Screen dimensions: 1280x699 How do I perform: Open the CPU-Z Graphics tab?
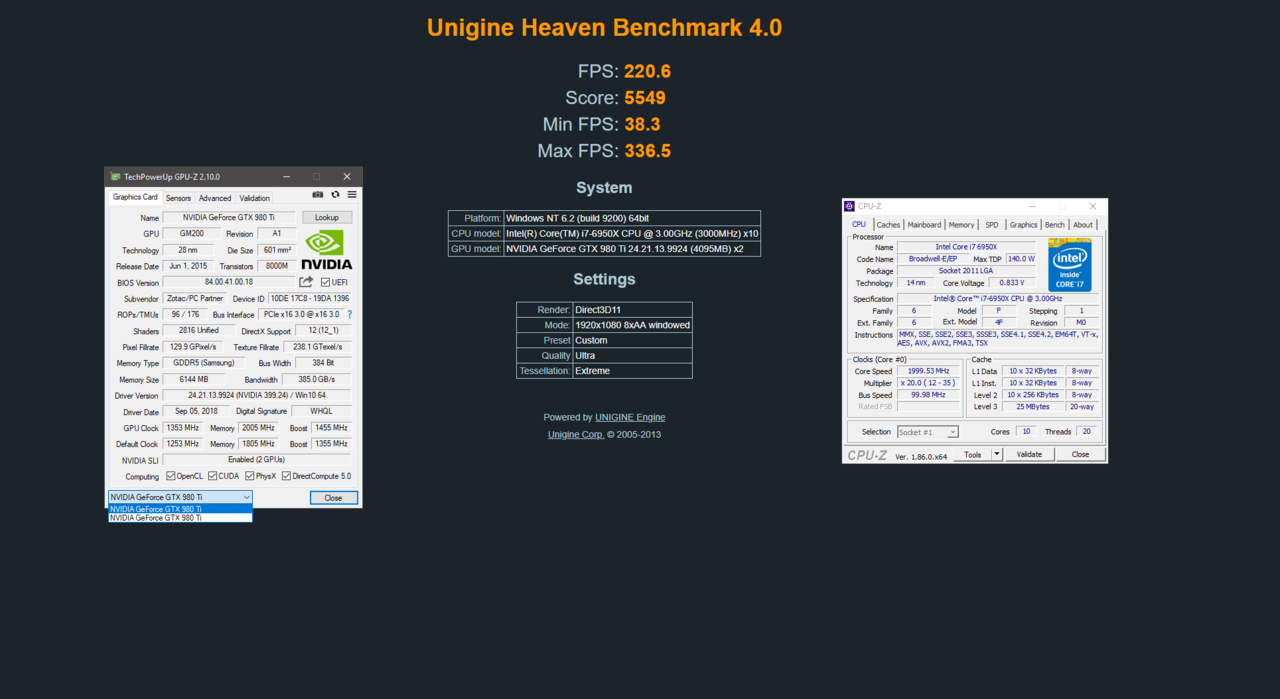click(x=1023, y=225)
